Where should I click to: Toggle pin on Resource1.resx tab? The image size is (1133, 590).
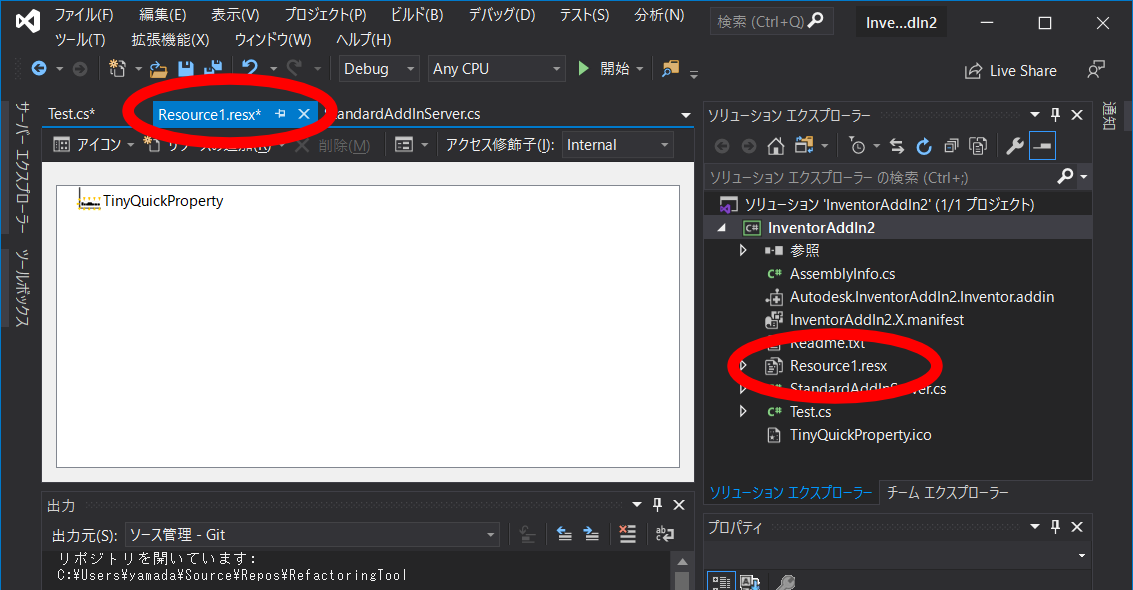[x=280, y=114]
